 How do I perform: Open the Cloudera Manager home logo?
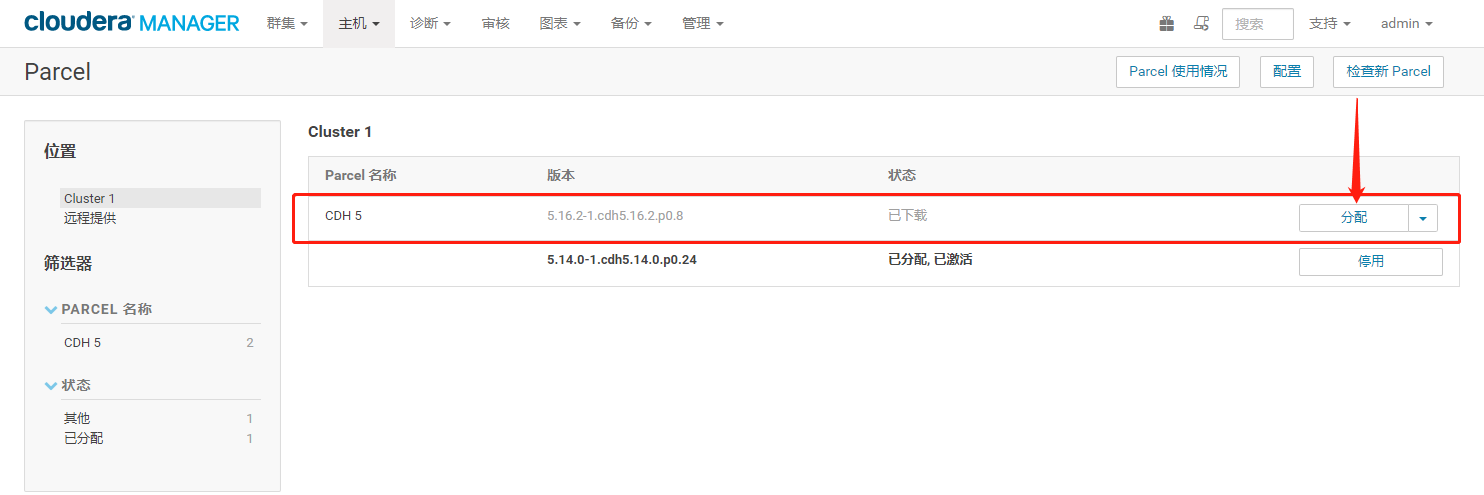[x=131, y=23]
